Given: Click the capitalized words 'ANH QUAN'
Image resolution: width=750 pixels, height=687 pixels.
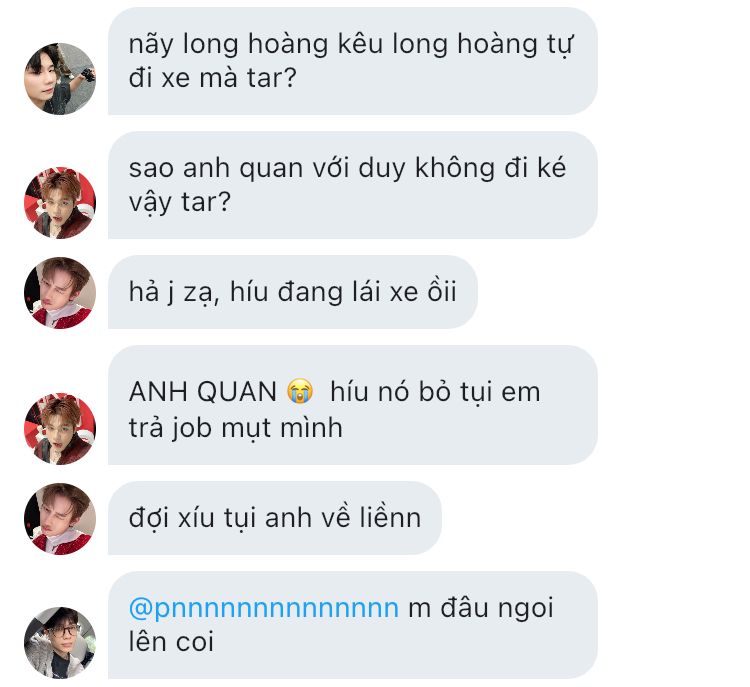Looking at the screenshot, I should click(x=203, y=392).
